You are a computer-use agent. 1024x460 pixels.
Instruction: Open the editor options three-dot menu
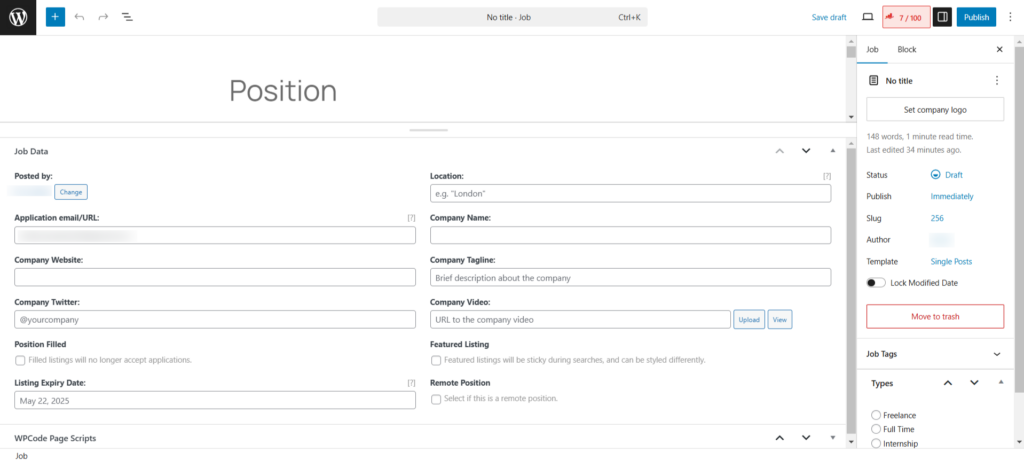(x=1010, y=18)
